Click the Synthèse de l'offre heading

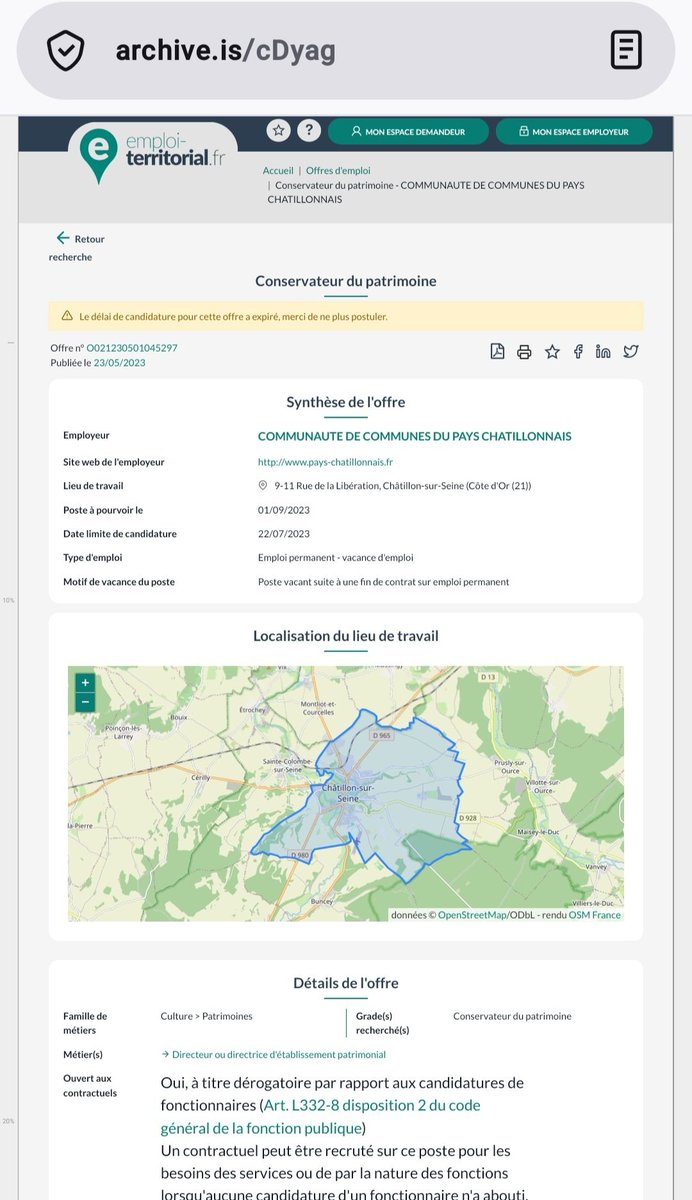click(x=346, y=402)
